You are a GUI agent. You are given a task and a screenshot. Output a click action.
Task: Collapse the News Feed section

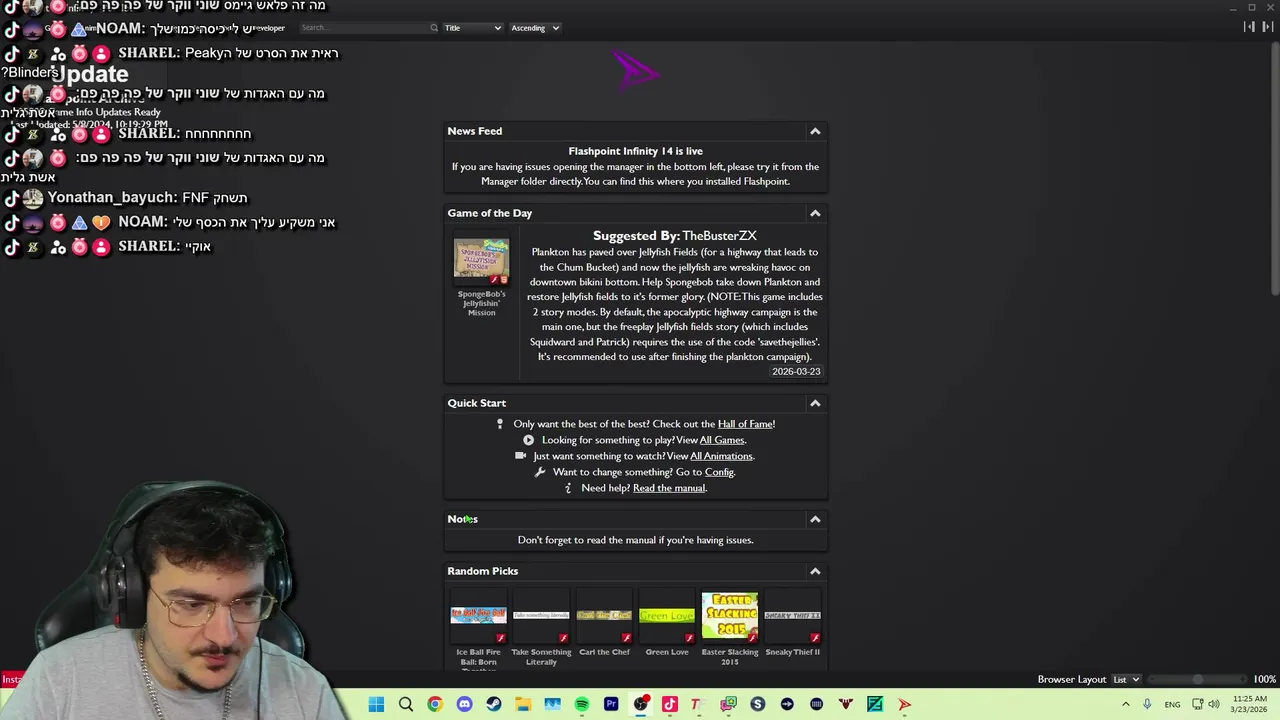(x=815, y=131)
